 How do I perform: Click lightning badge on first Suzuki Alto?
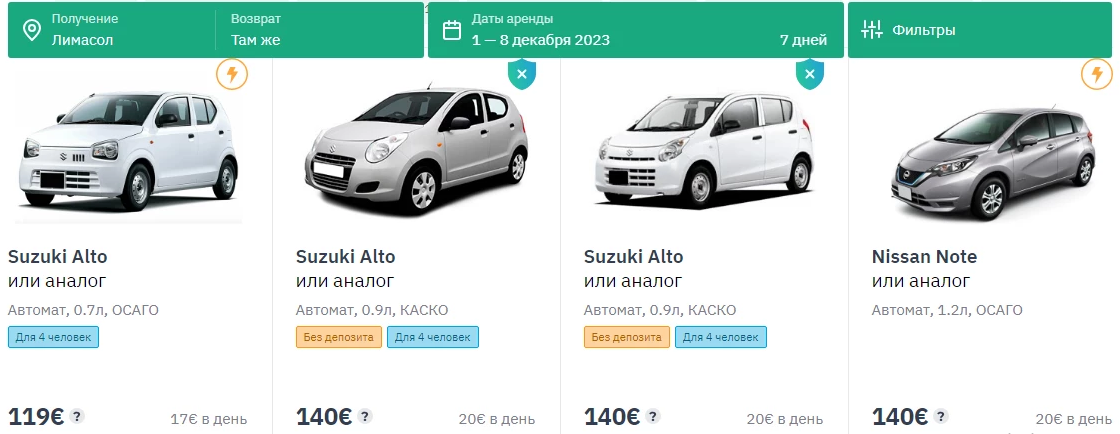[232, 74]
